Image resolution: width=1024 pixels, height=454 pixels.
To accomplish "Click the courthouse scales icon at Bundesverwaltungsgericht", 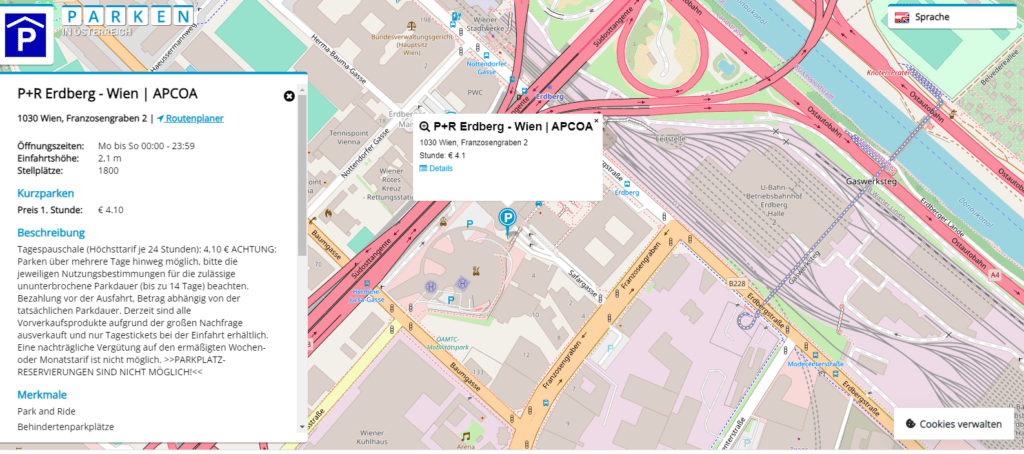I will point(410,28).
